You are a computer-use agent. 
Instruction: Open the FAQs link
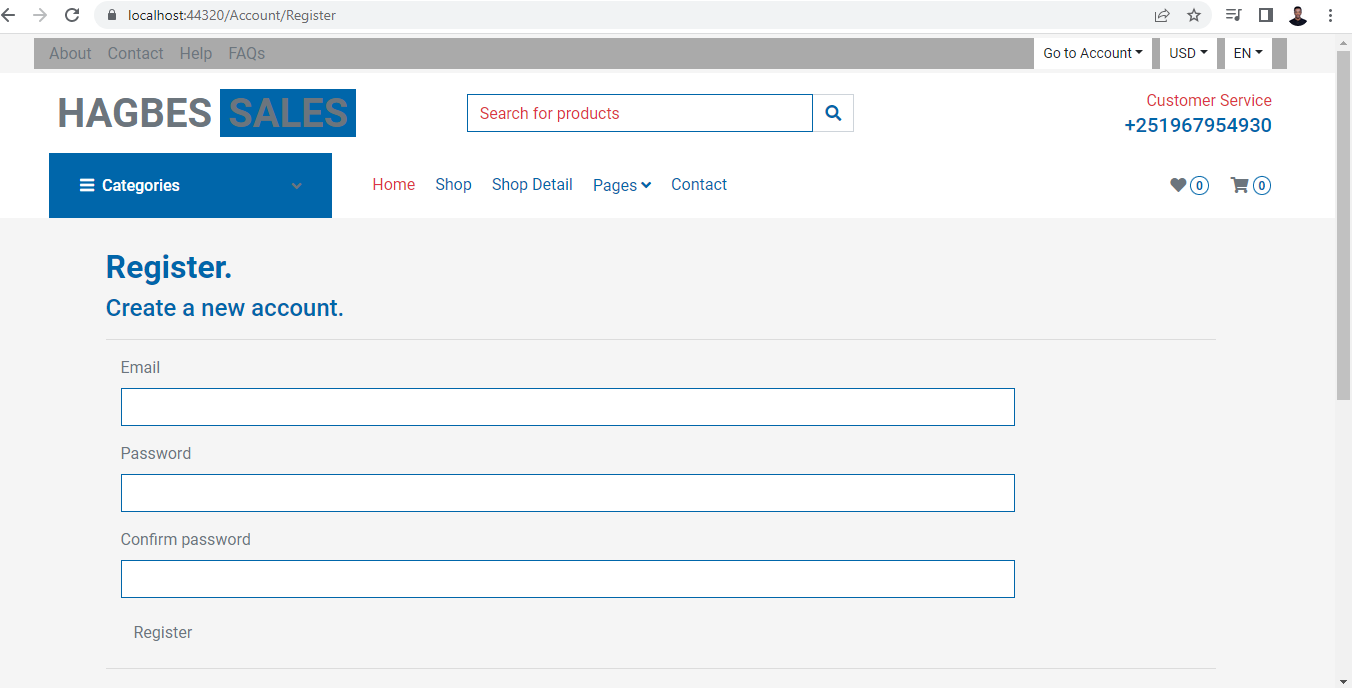[247, 54]
